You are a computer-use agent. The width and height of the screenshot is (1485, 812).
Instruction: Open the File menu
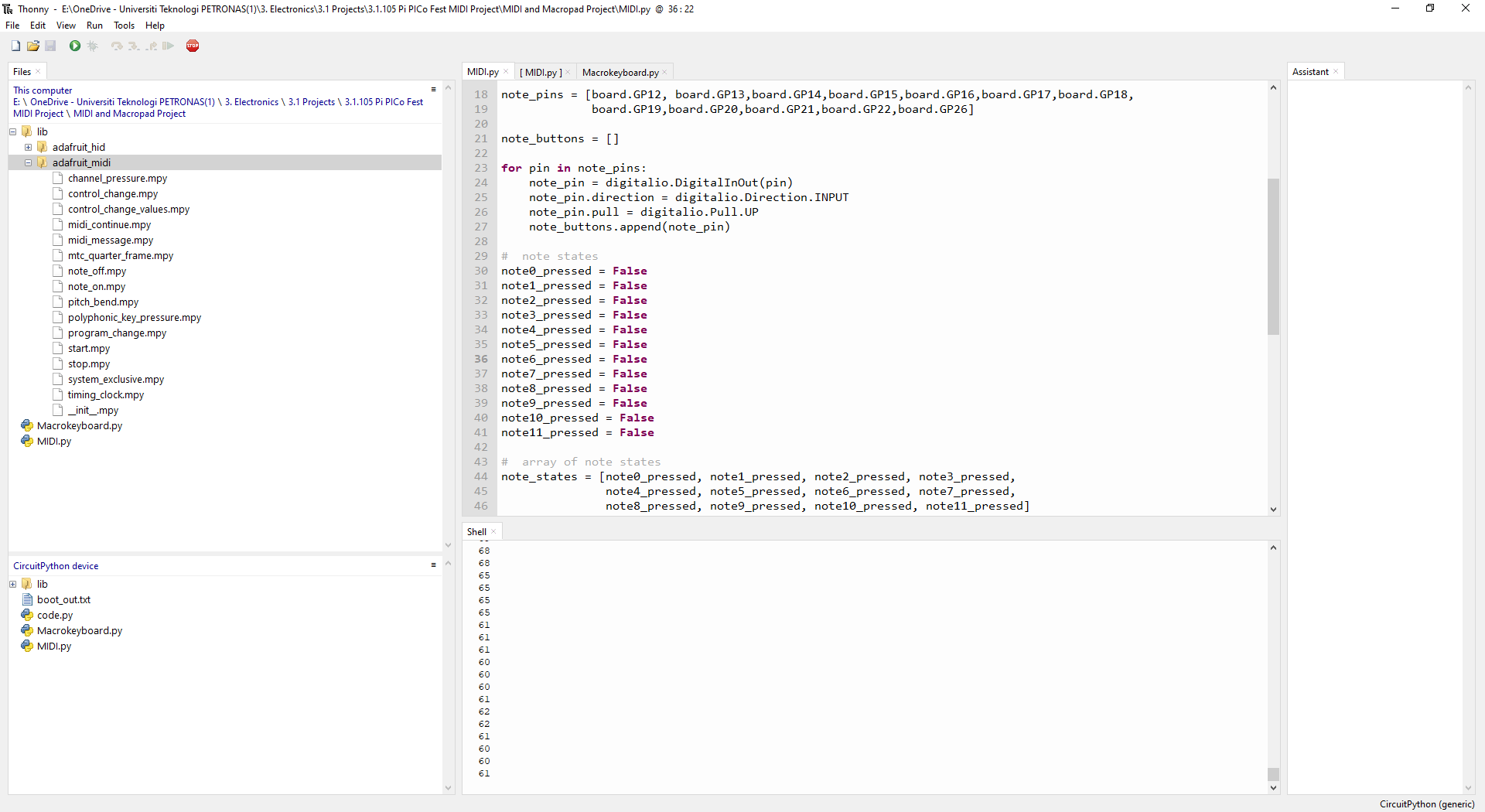pyautogui.click(x=12, y=26)
